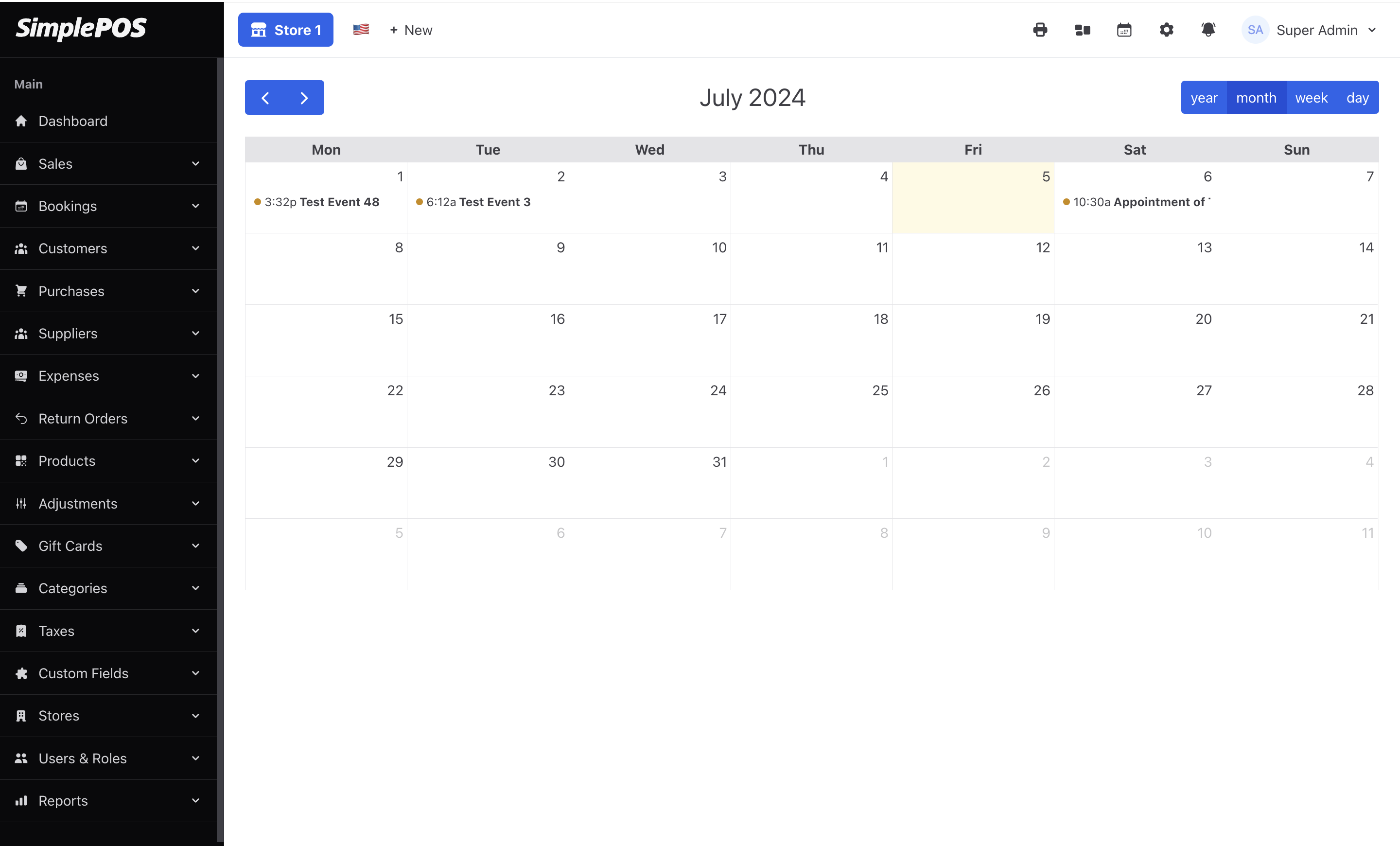Switch calendar to day view
The image size is (1400, 846).
(x=1357, y=98)
